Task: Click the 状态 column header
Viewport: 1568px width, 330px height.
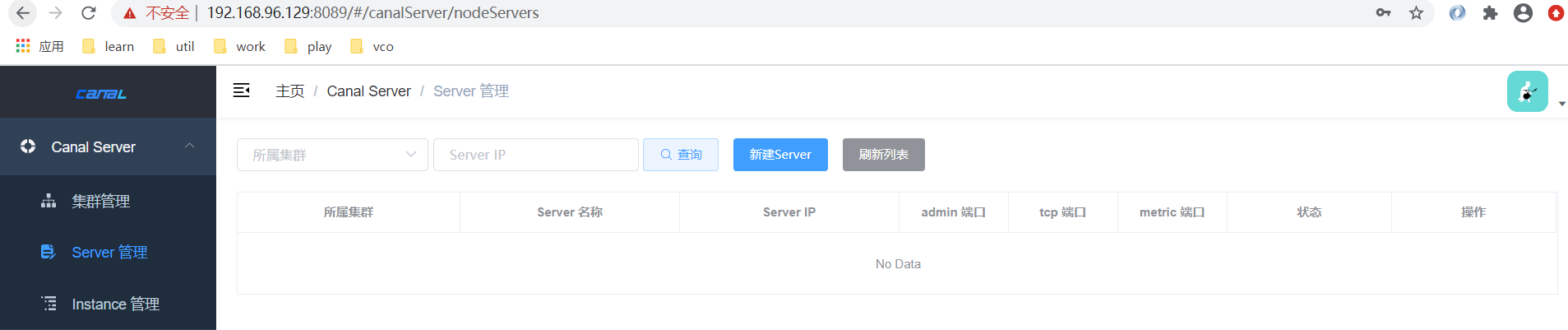Action: click(1309, 212)
